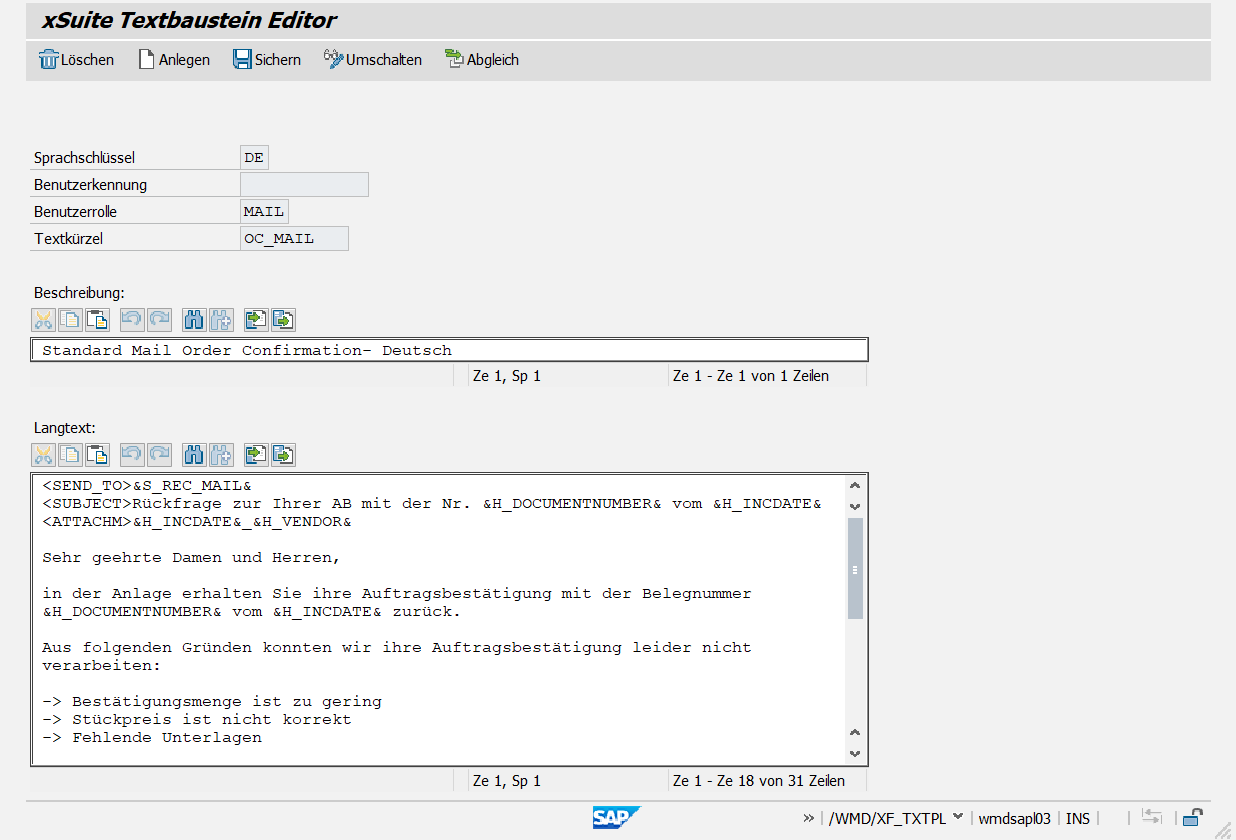The width and height of the screenshot is (1236, 840).
Task: Expand the /WMD/XF_TXTPL transaction dropdown
Action: point(958,817)
